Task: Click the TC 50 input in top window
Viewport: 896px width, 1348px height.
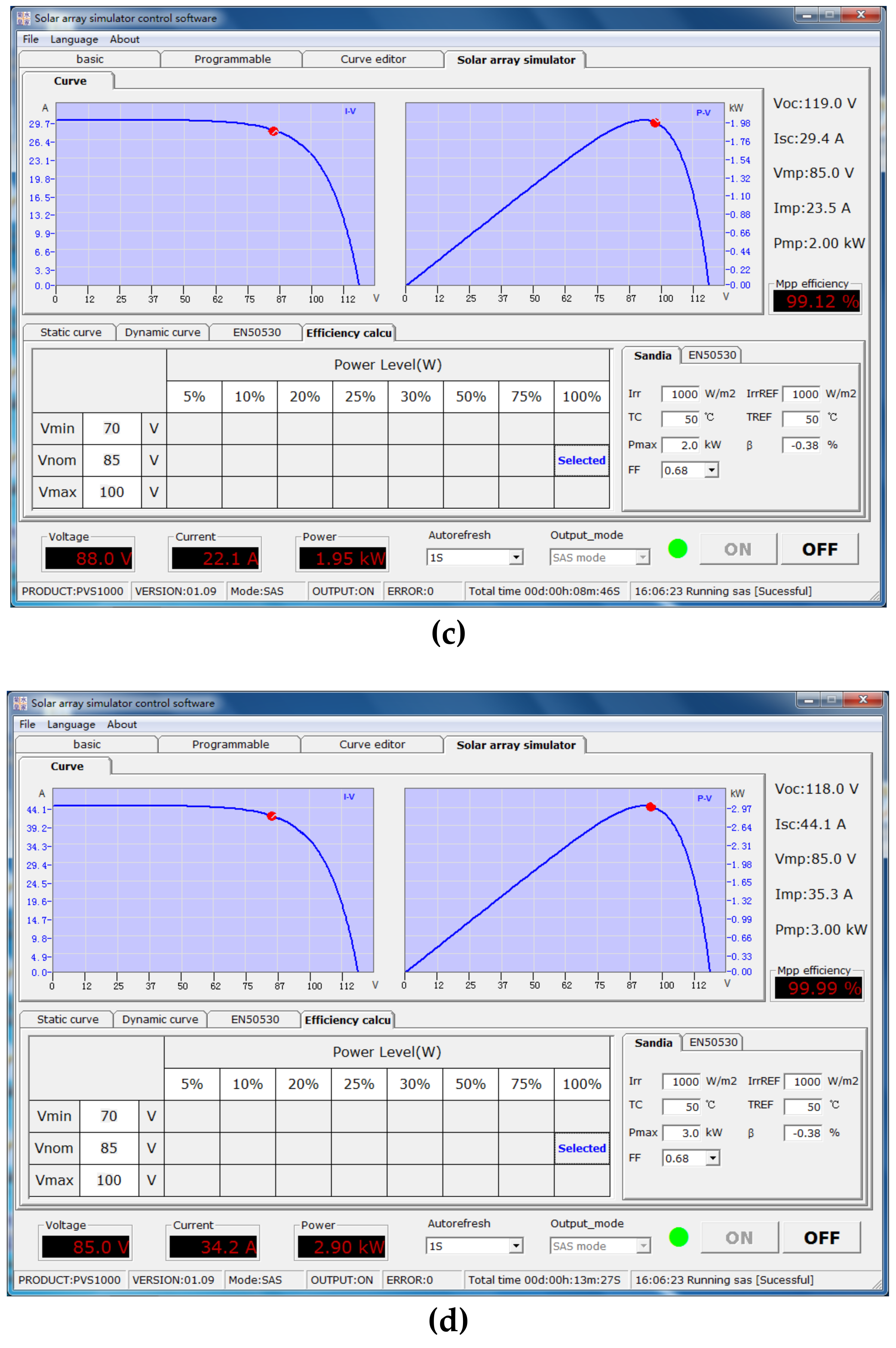Action: 680,418
